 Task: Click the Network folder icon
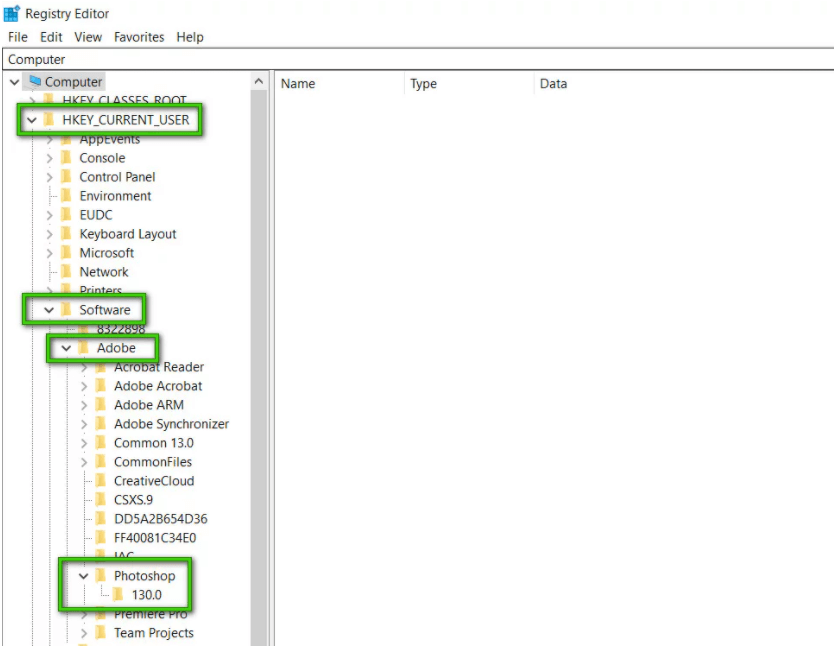(66, 271)
